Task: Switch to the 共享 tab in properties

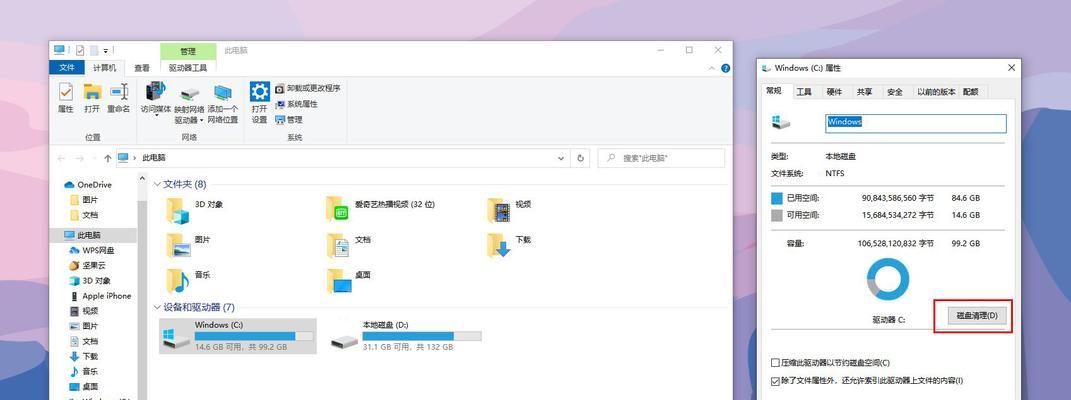Action: coord(864,91)
